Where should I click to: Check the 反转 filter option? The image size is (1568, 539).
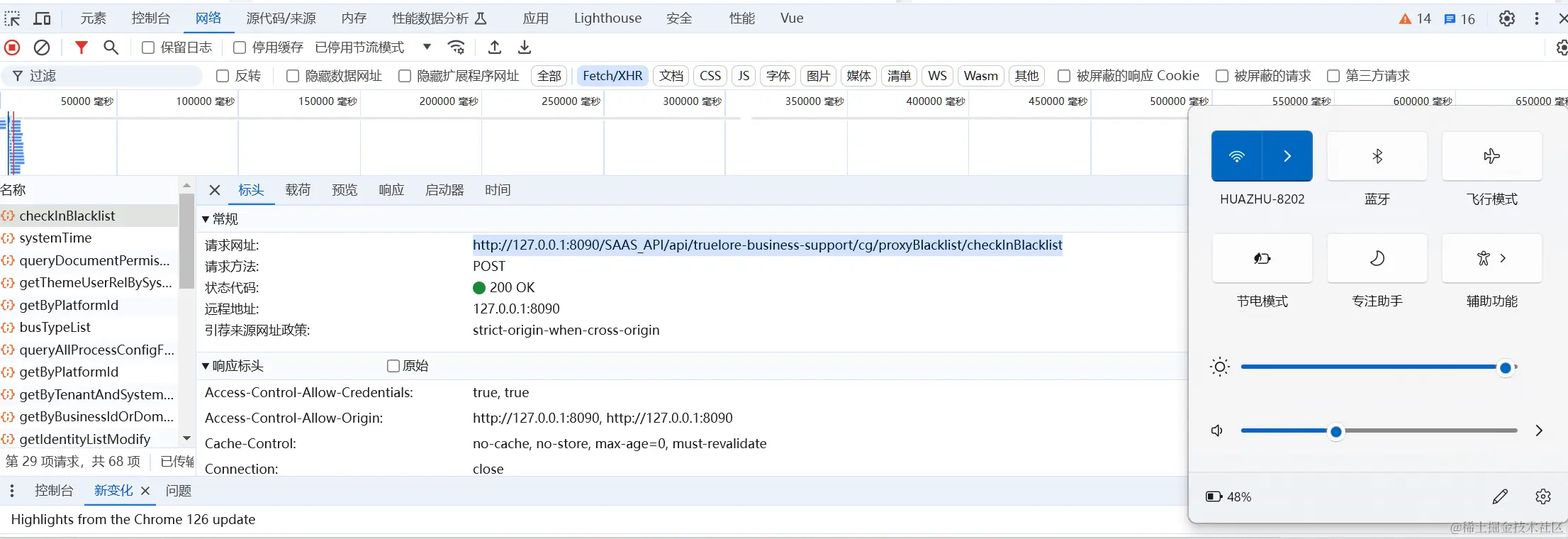[x=223, y=76]
